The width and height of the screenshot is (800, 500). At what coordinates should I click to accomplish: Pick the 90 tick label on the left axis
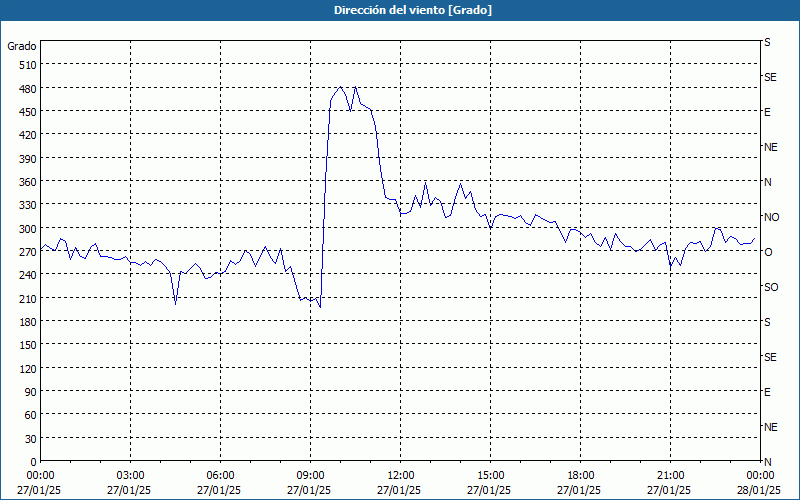click(x=31, y=392)
